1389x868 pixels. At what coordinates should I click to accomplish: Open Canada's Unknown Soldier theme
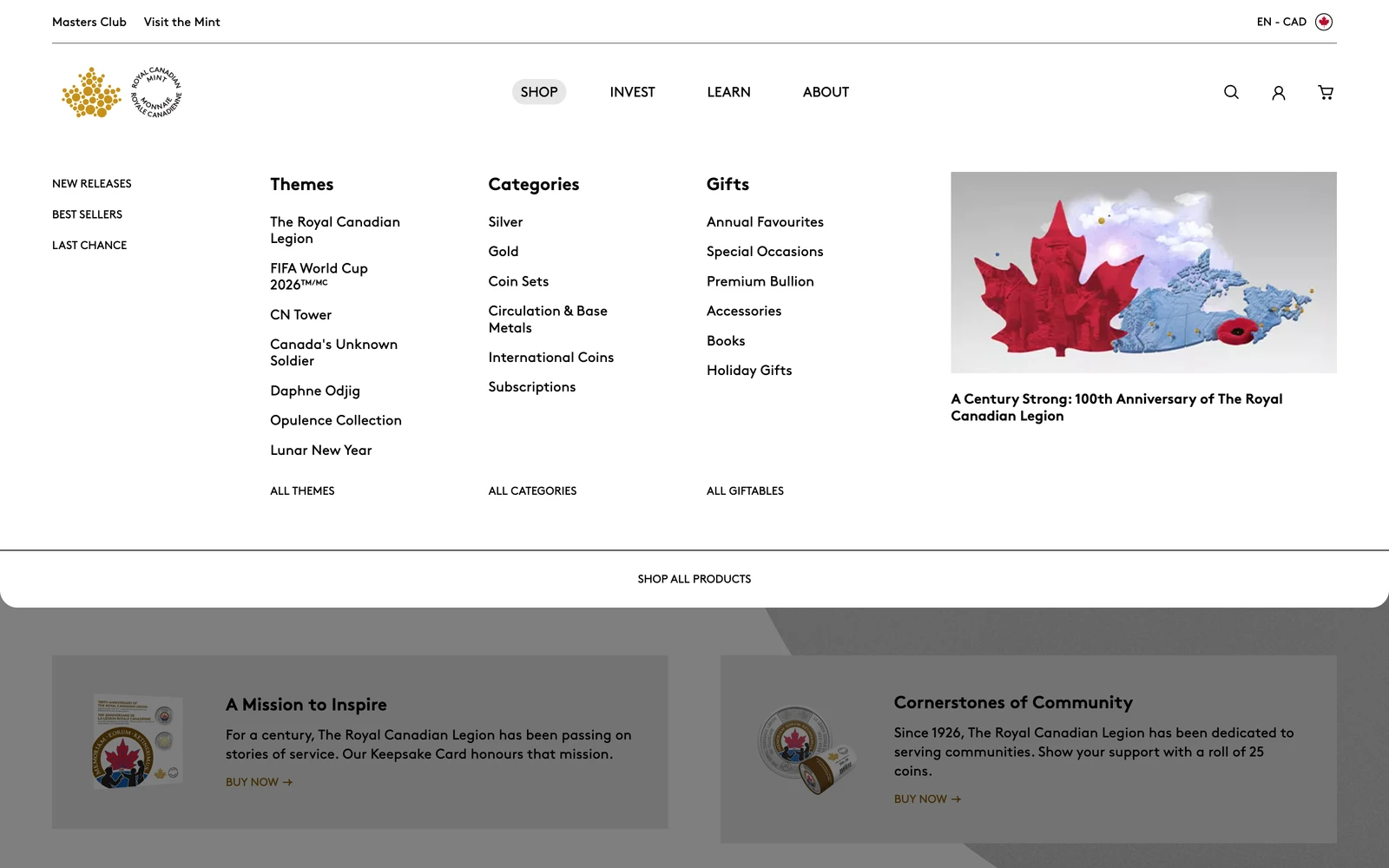[x=333, y=352]
